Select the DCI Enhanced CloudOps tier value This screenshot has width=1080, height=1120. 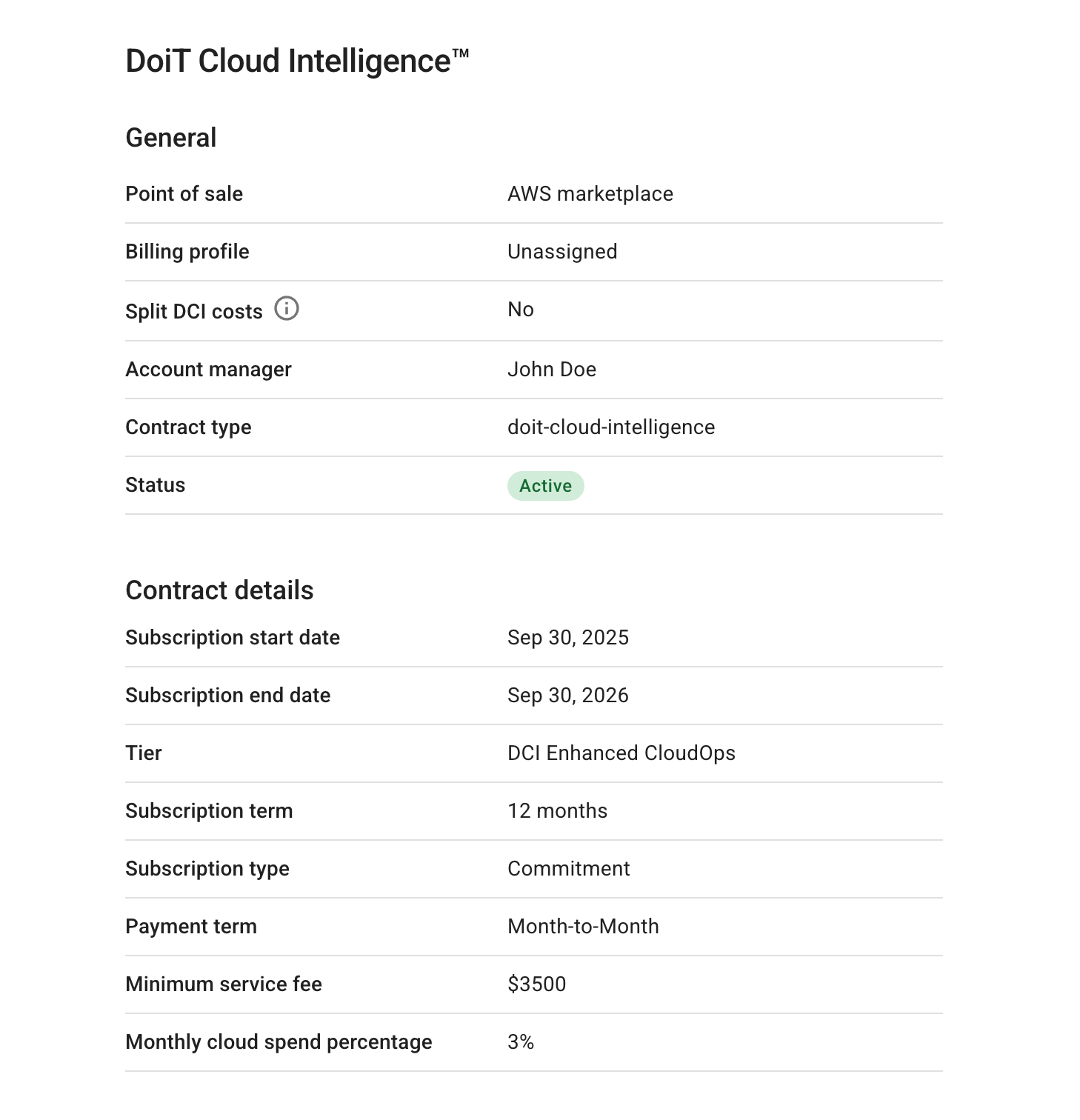(621, 753)
